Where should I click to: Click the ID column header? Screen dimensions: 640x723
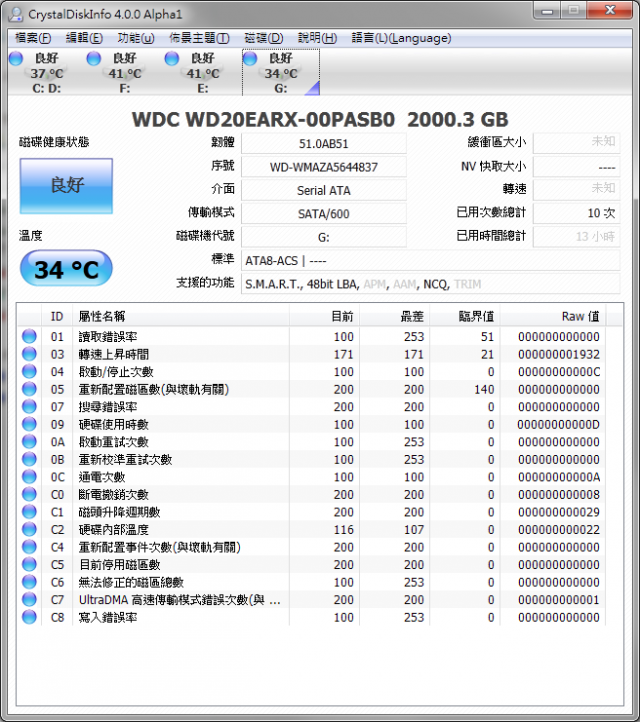(x=57, y=316)
